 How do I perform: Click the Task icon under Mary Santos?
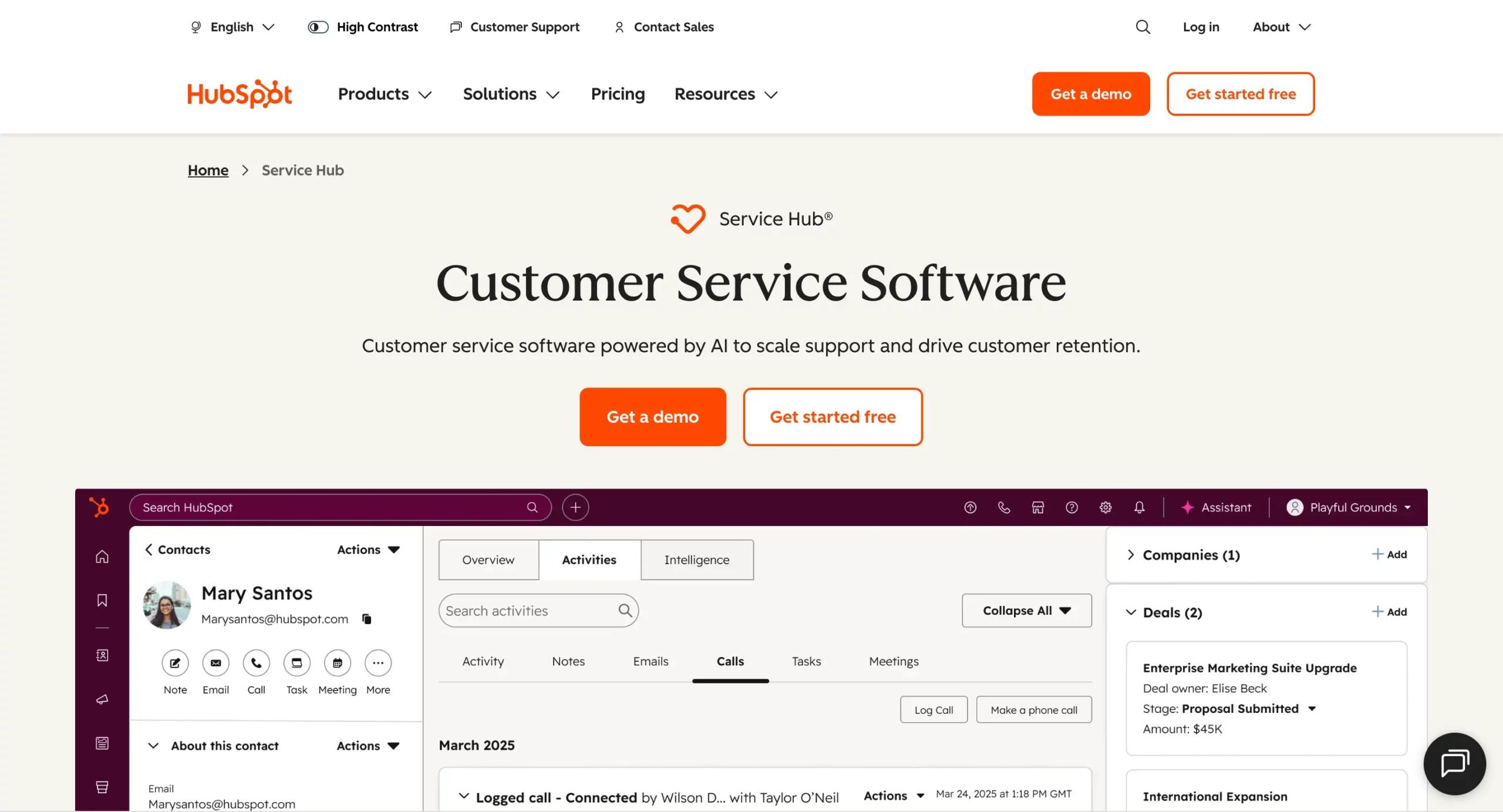tap(296, 663)
